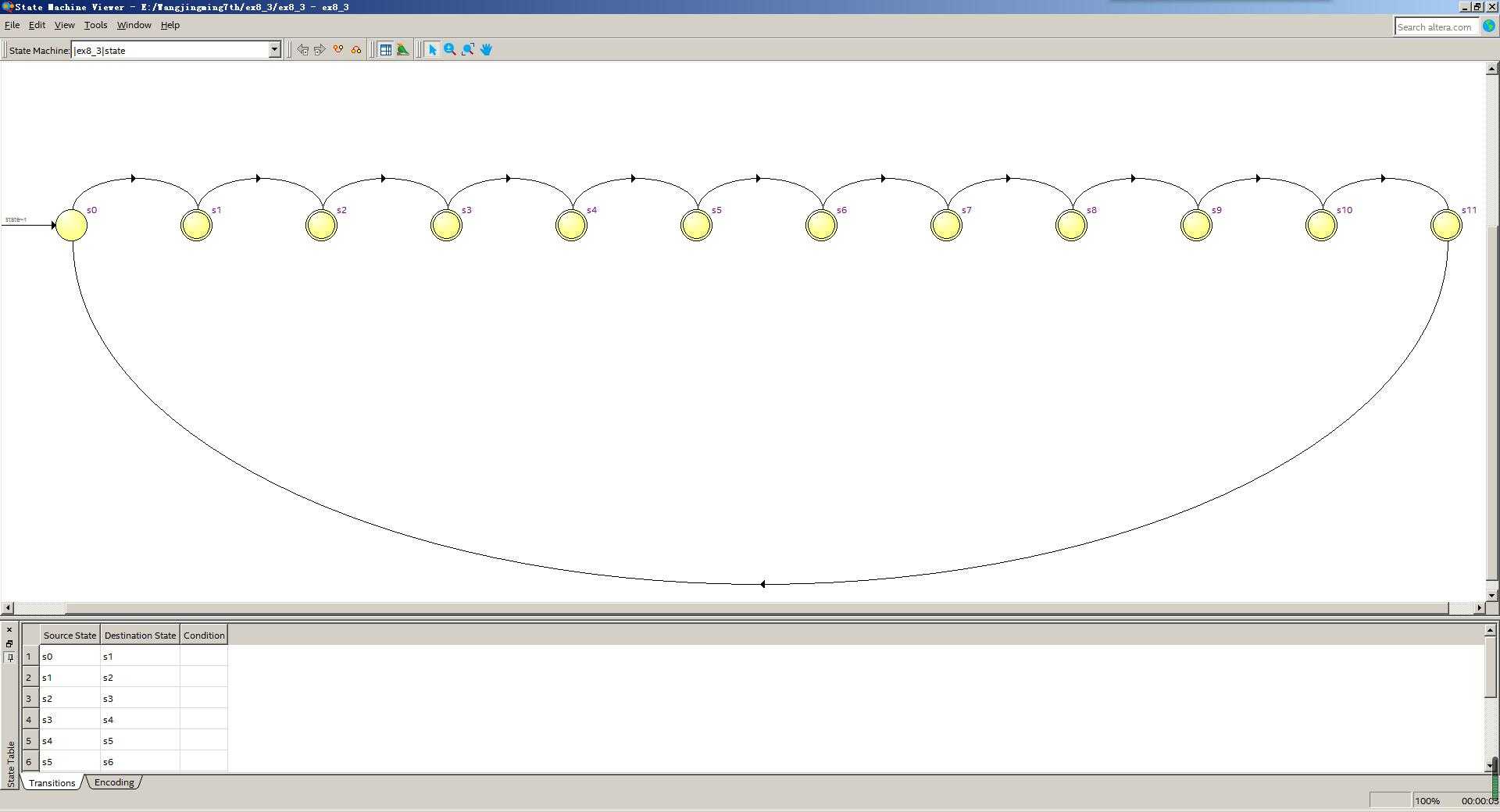Select state node s8
The height and width of the screenshot is (812, 1500).
pos(1071,226)
